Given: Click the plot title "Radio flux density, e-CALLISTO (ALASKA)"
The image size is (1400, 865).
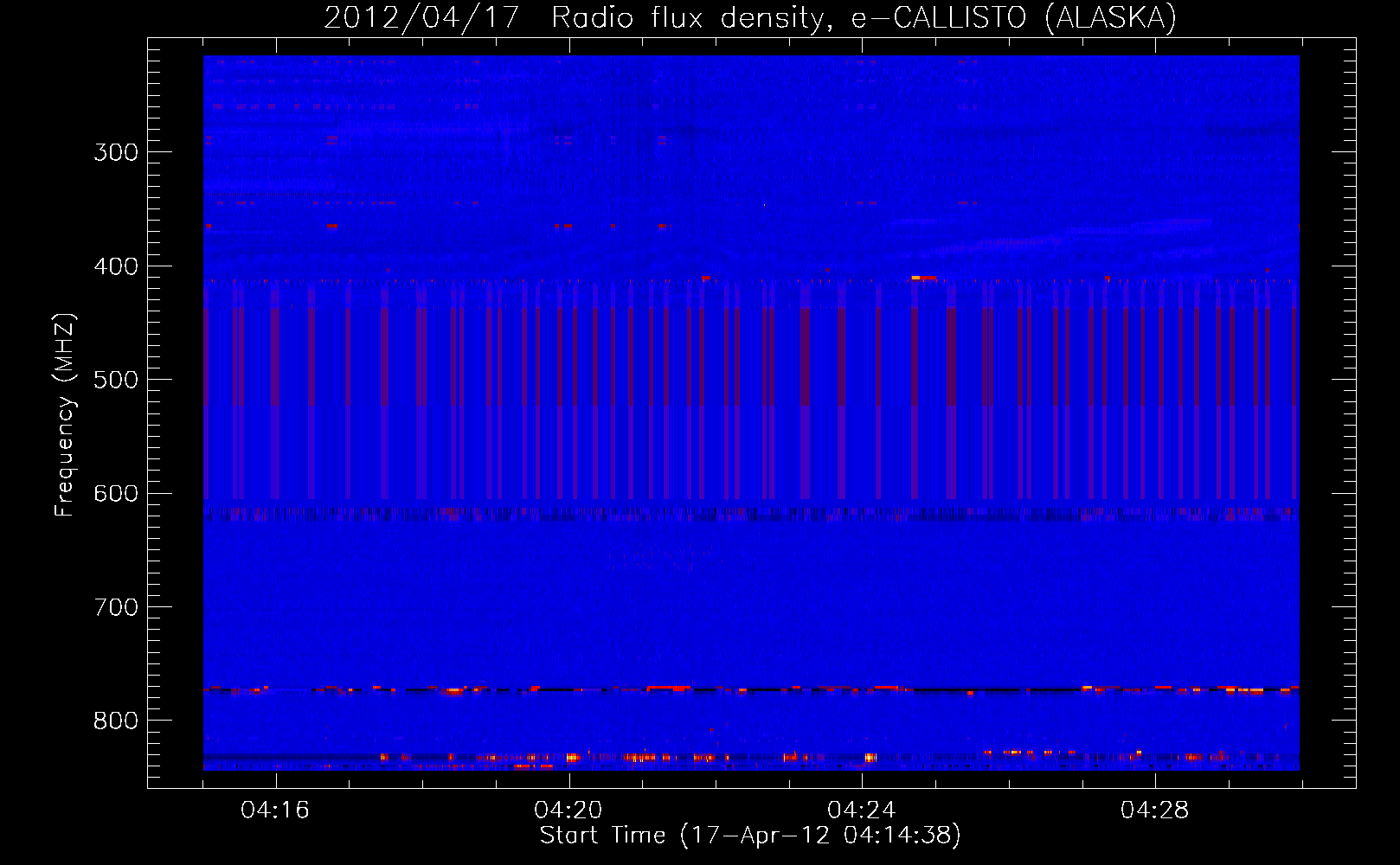Looking at the screenshot, I should pyautogui.click(x=864, y=17).
